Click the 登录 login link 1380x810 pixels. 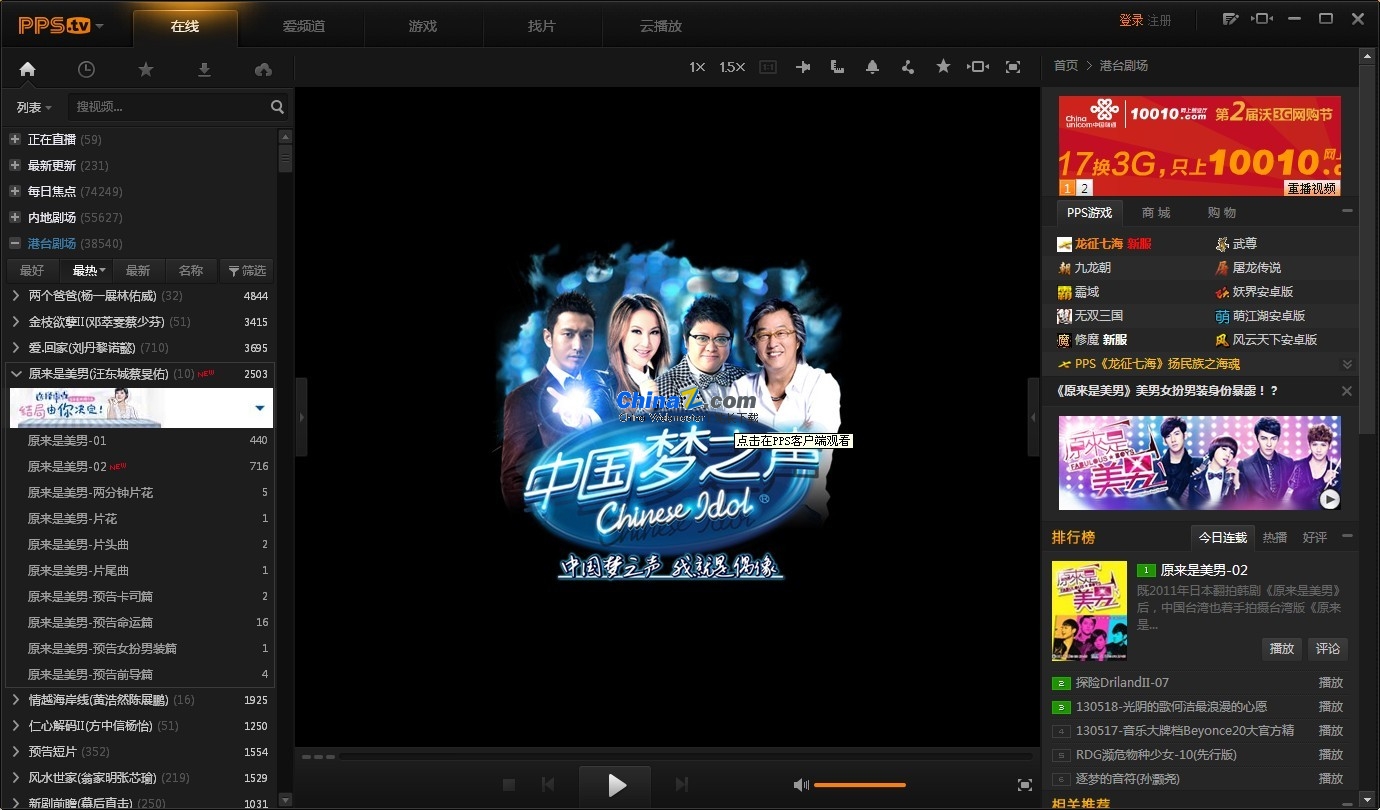tap(1131, 21)
